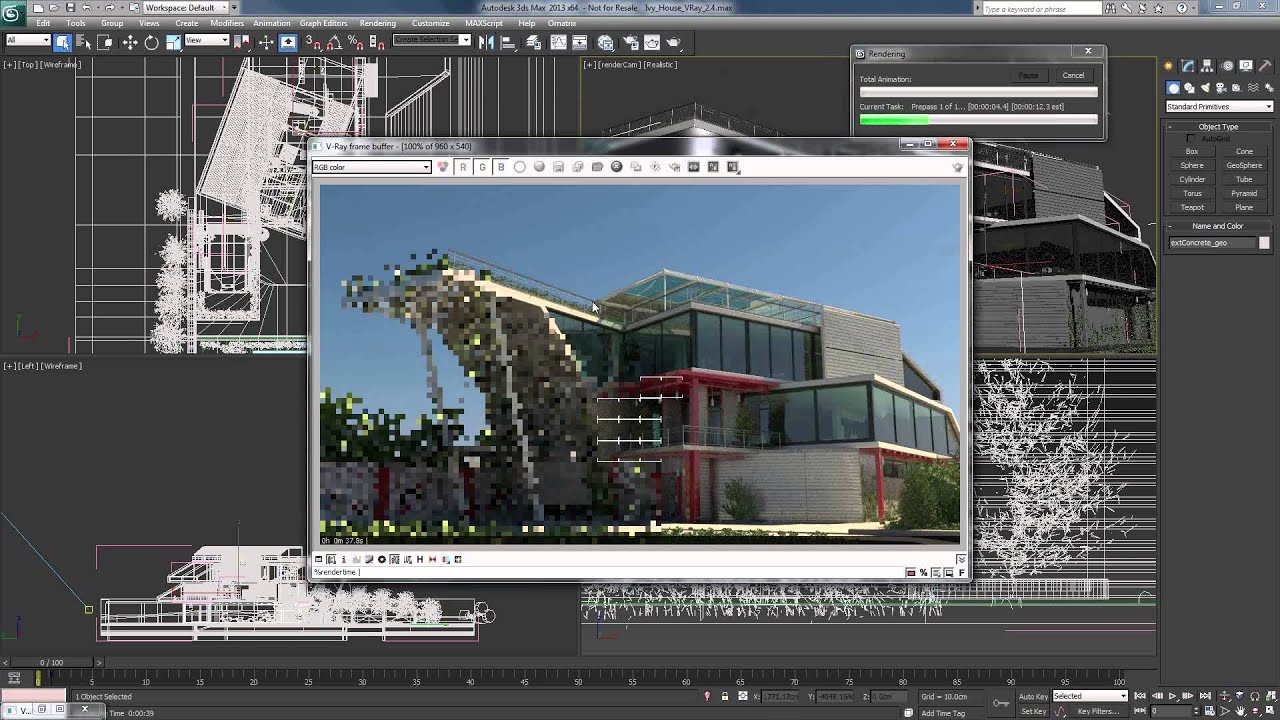Toggle the blue channel in V-Ray frame buffer

click(x=501, y=167)
